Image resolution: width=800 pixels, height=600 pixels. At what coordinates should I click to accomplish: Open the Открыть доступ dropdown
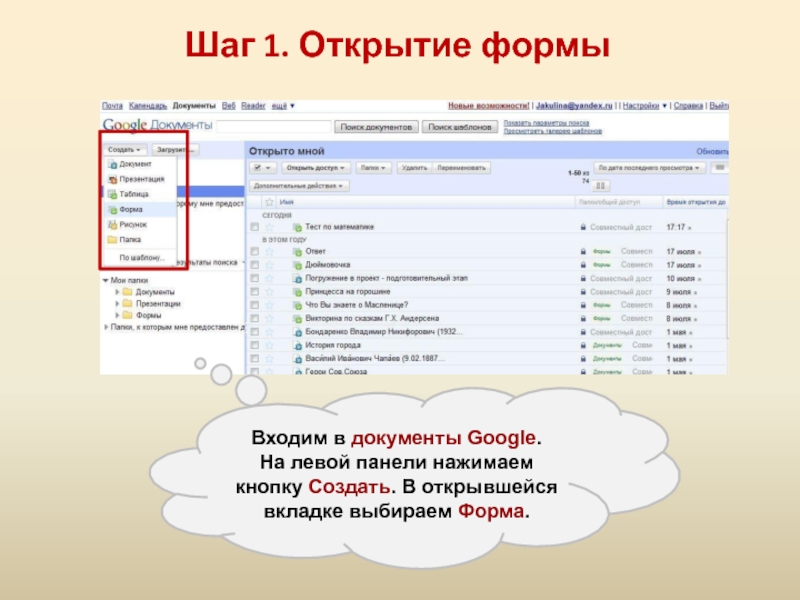[315, 168]
